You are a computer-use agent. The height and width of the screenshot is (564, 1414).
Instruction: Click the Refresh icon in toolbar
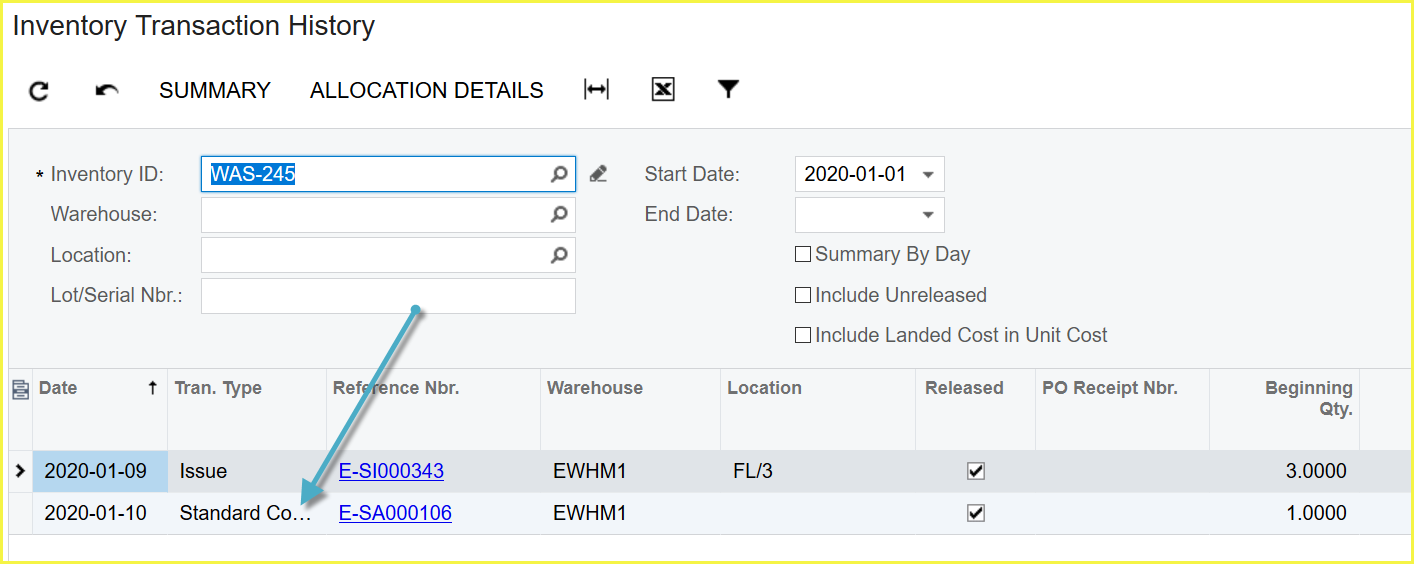pos(38,91)
